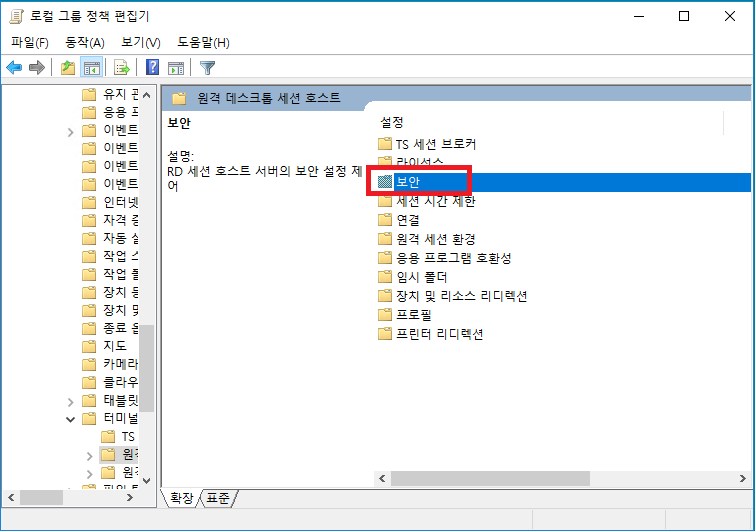Screen dimensions: 755x531
Task: Expand the 태블릿 tree node arrow
Action: pos(71,400)
